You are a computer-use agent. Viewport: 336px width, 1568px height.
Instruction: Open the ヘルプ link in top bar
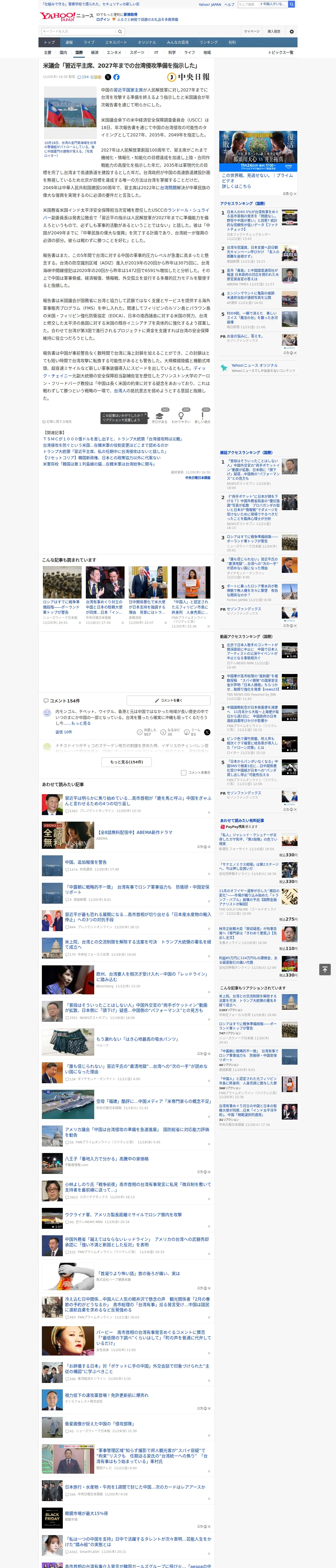pyautogui.click(x=229, y=4)
